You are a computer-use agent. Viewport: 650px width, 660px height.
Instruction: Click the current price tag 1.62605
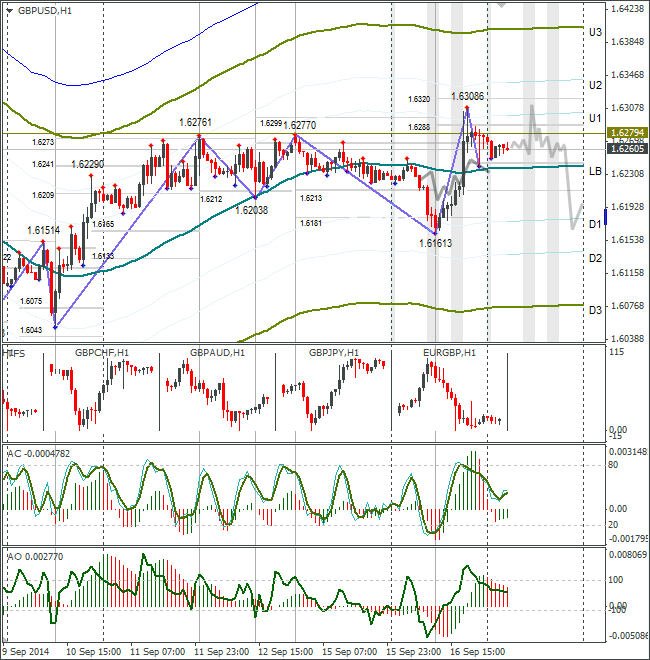click(627, 149)
